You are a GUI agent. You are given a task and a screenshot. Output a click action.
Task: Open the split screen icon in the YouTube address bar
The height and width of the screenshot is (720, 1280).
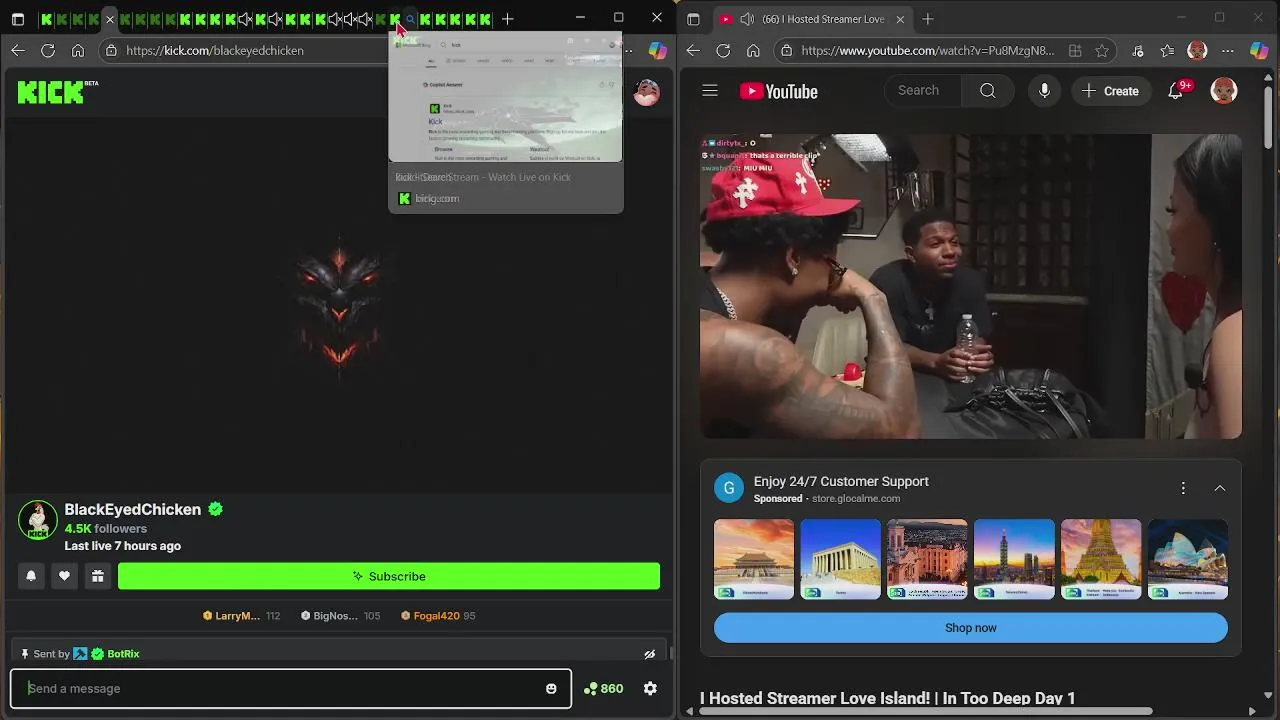[x=1075, y=50]
